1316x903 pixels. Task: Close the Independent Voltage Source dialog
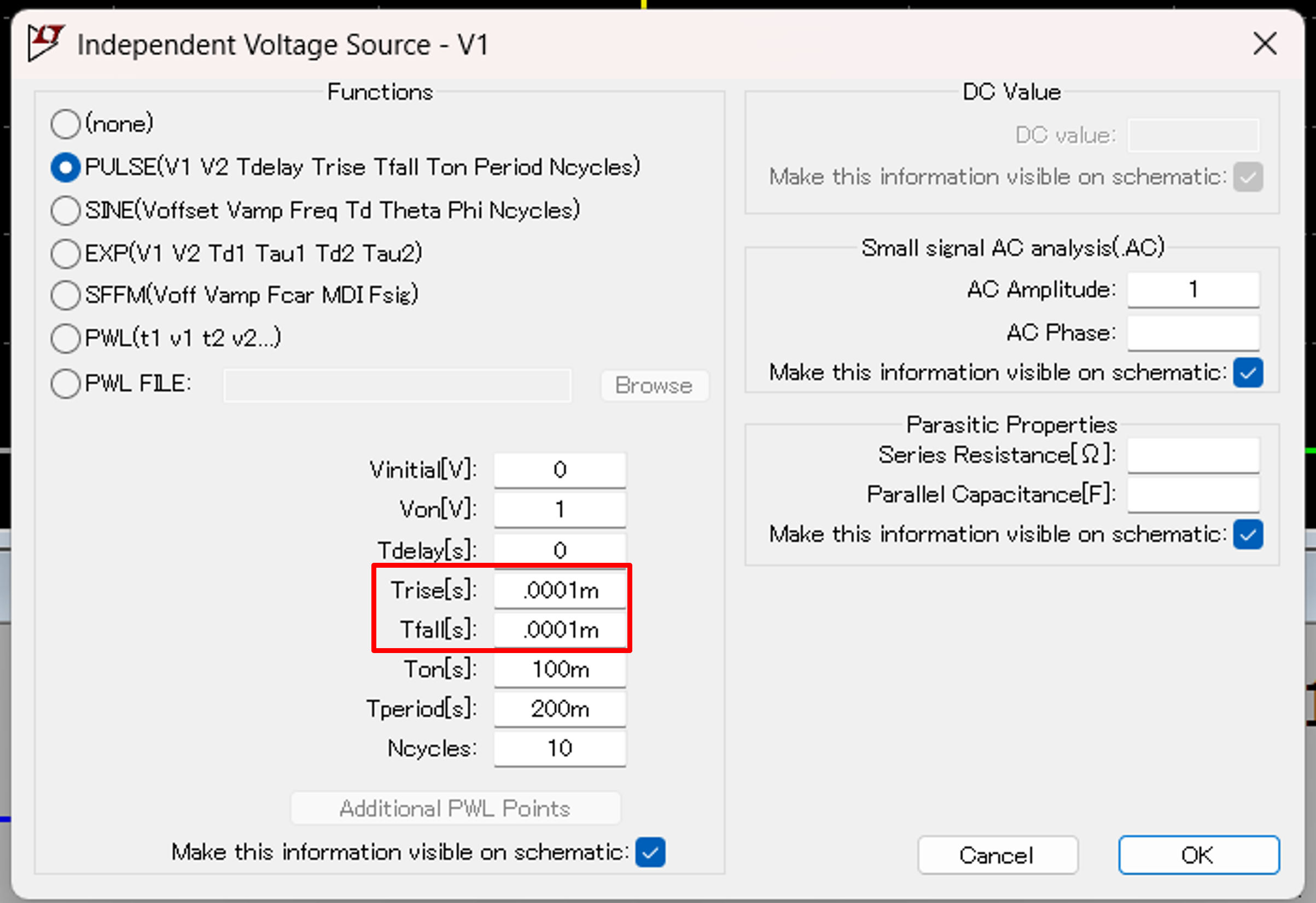pyautogui.click(x=1265, y=44)
